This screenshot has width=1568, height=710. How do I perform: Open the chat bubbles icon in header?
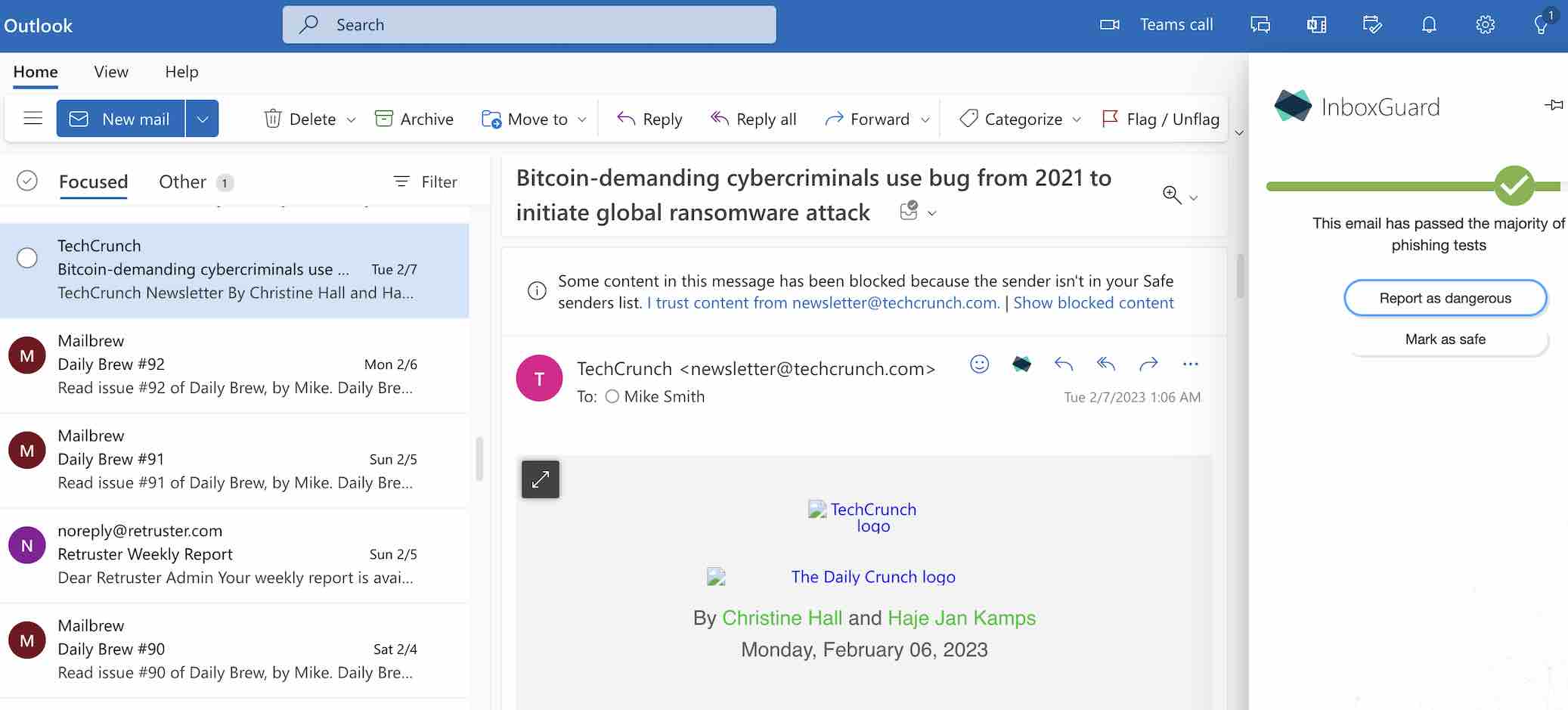coord(1260,25)
